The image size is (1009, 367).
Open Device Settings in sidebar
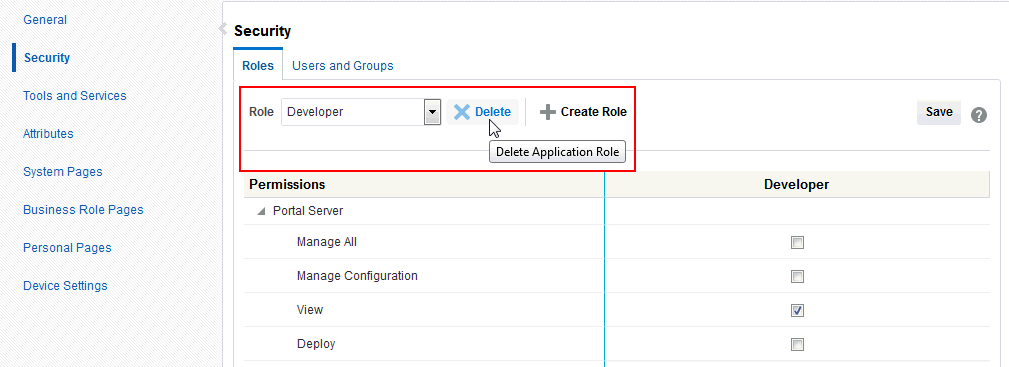coord(65,286)
